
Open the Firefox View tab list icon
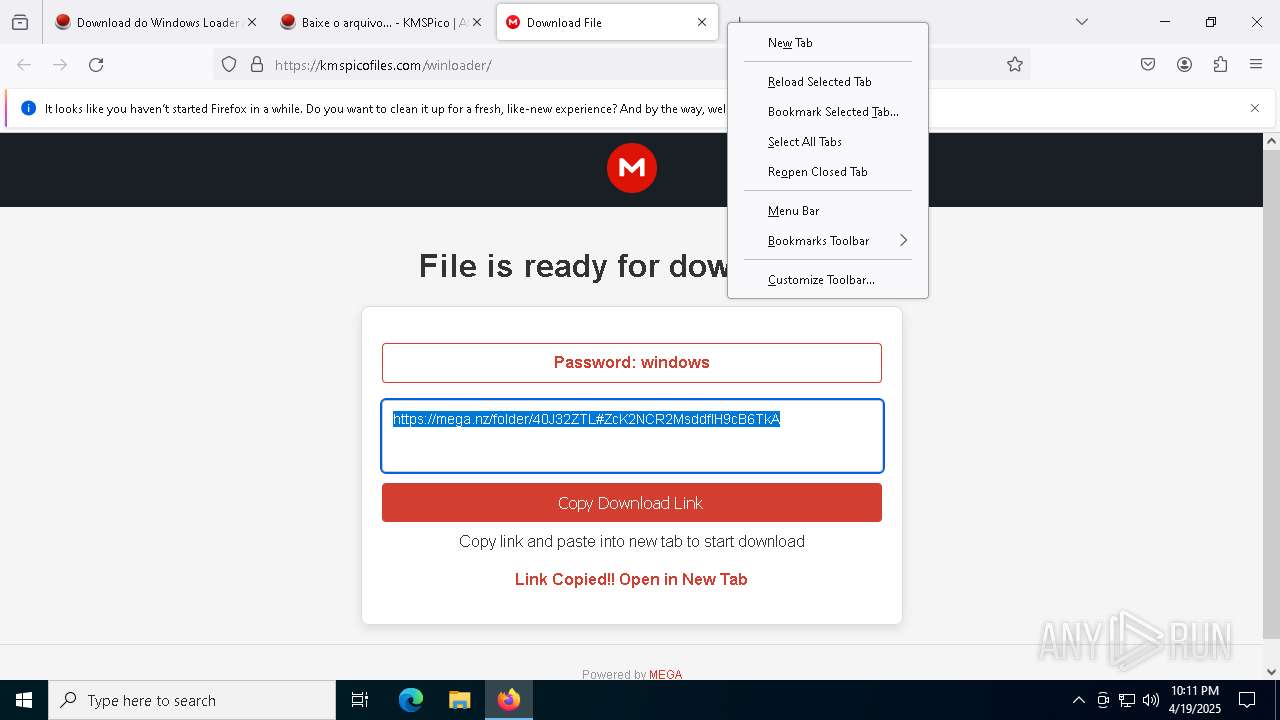pos(20,22)
